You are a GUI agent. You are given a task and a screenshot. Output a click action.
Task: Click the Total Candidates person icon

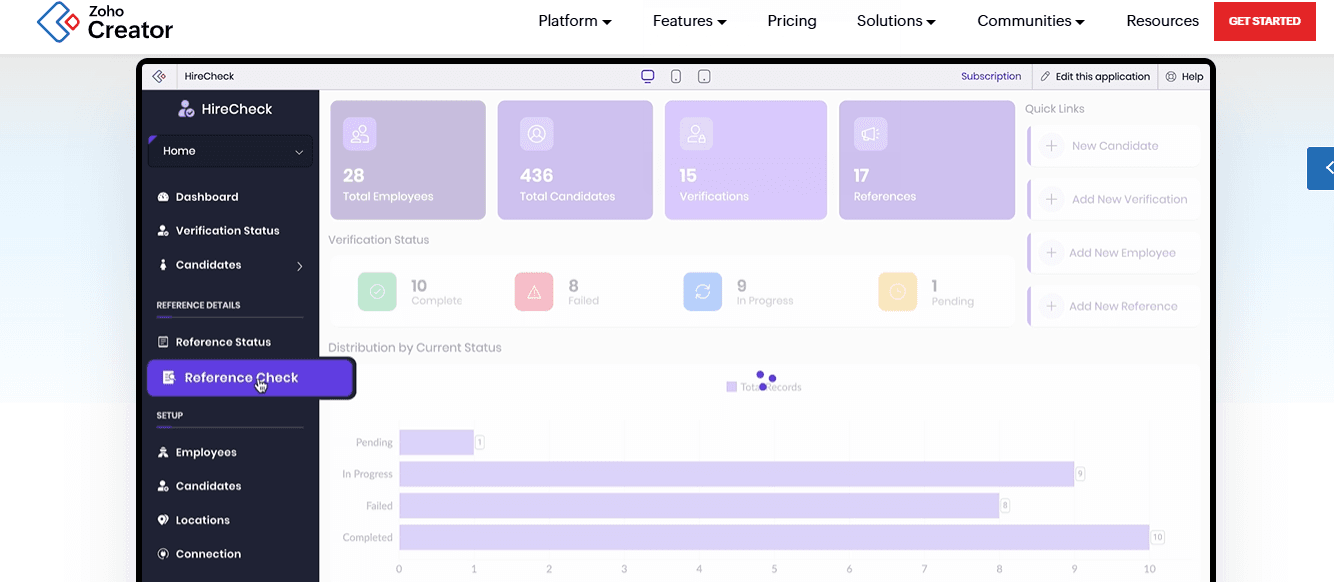(x=537, y=134)
